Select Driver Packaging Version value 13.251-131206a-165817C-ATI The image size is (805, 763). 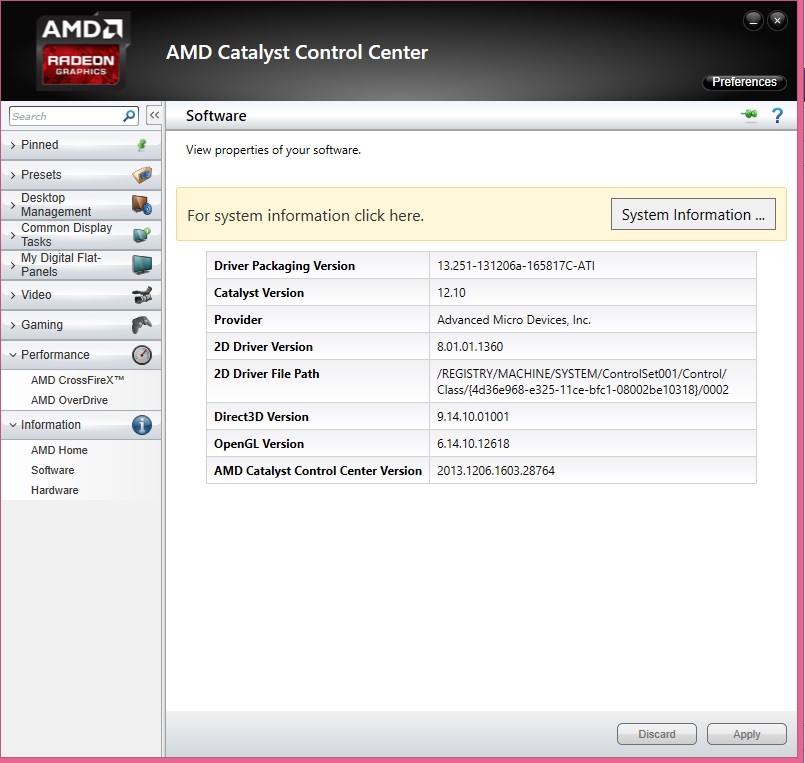515,265
